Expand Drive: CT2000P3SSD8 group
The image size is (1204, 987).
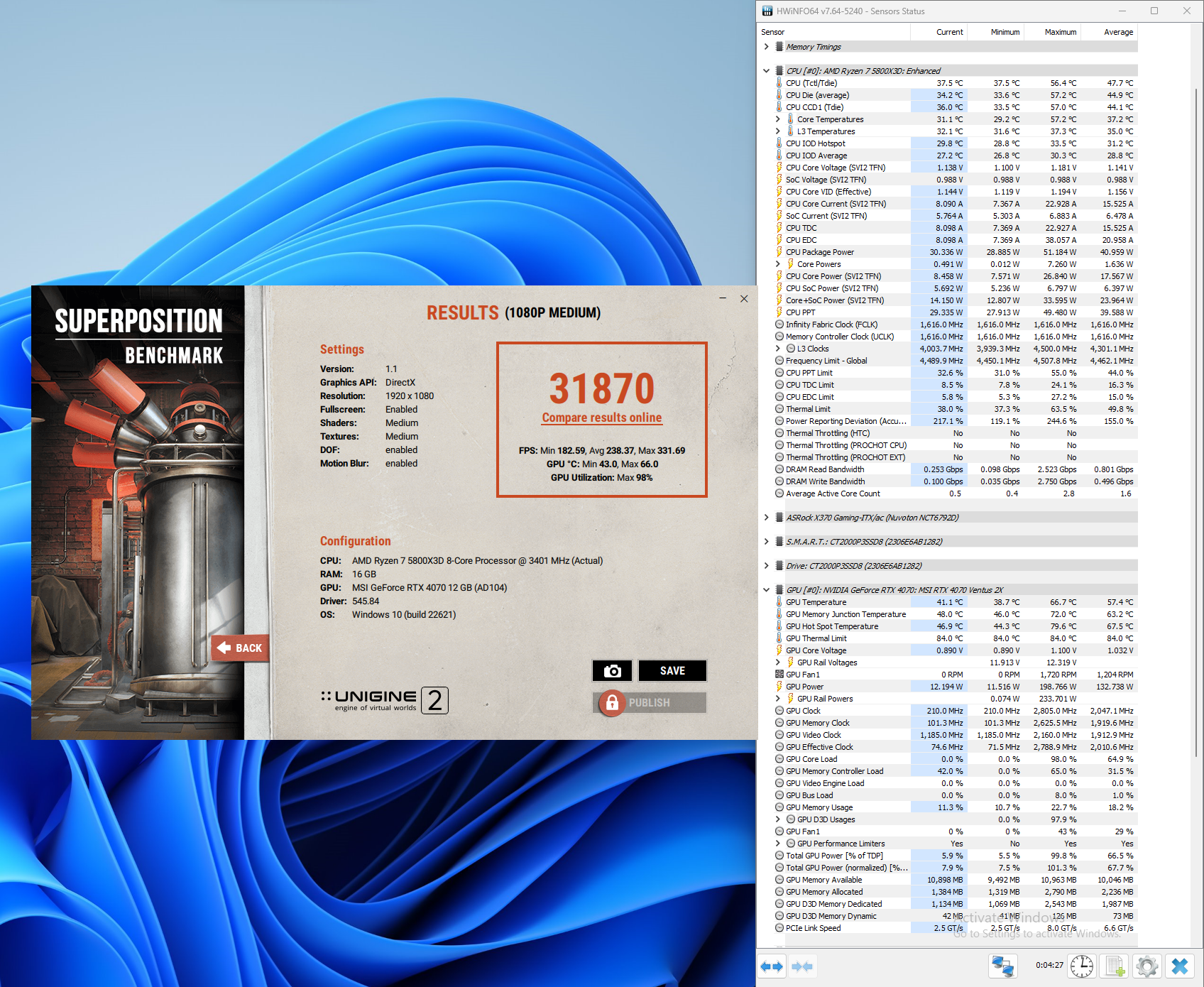pyautogui.click(x=767, y=566)
